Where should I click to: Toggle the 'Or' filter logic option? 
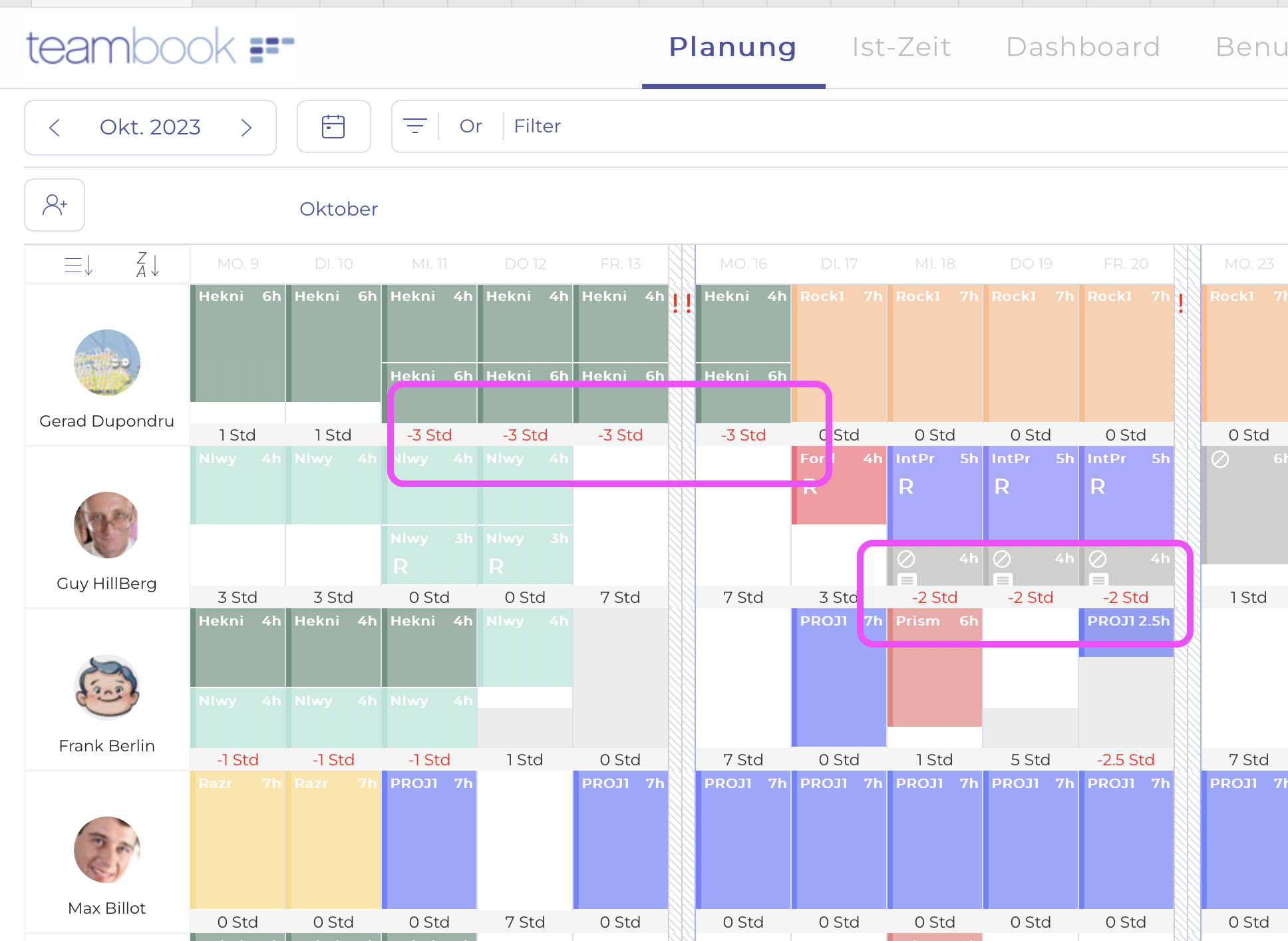(x=470, y=126)
